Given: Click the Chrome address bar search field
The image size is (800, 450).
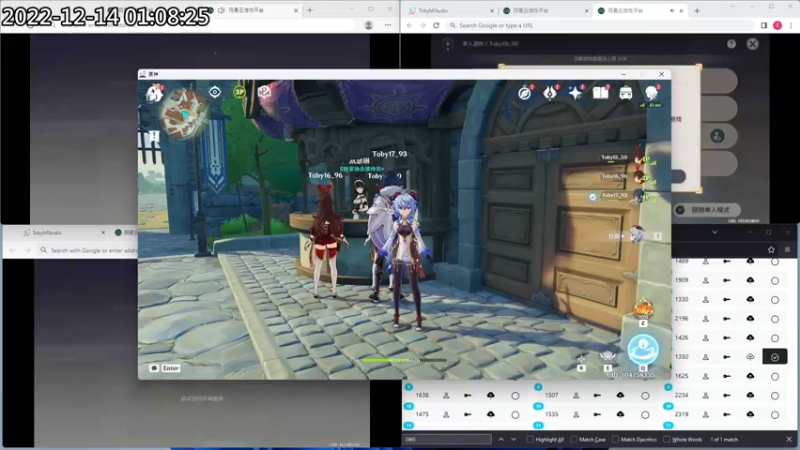Looking at the screenshot, I should coord(599,25).
